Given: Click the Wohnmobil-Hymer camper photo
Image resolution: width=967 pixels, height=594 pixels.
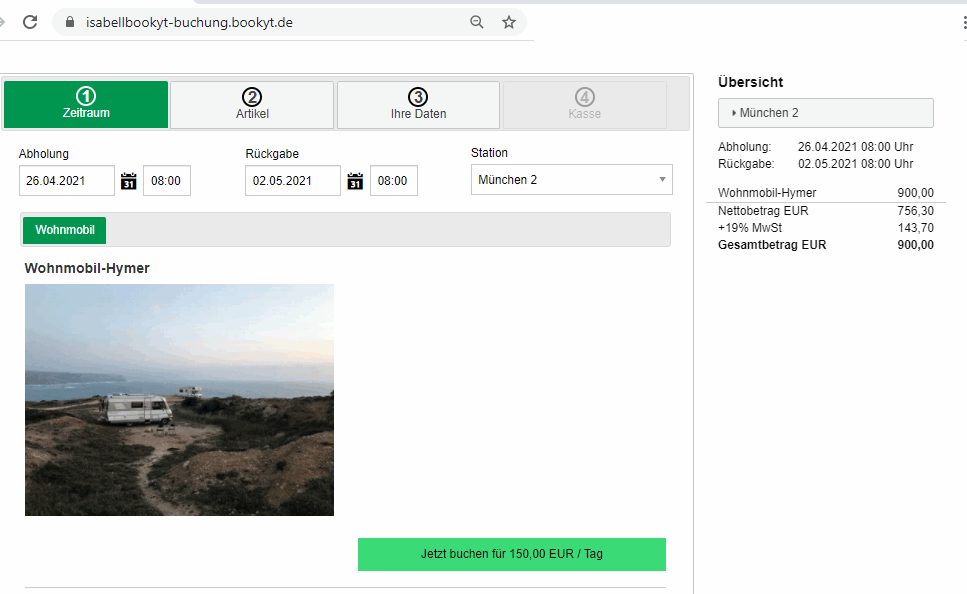Looking at the screenshot, I should [179, 399].
